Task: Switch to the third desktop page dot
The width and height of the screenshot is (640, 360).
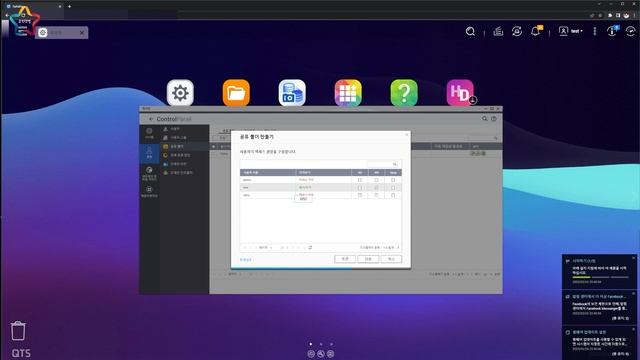Action: point(331,344)
